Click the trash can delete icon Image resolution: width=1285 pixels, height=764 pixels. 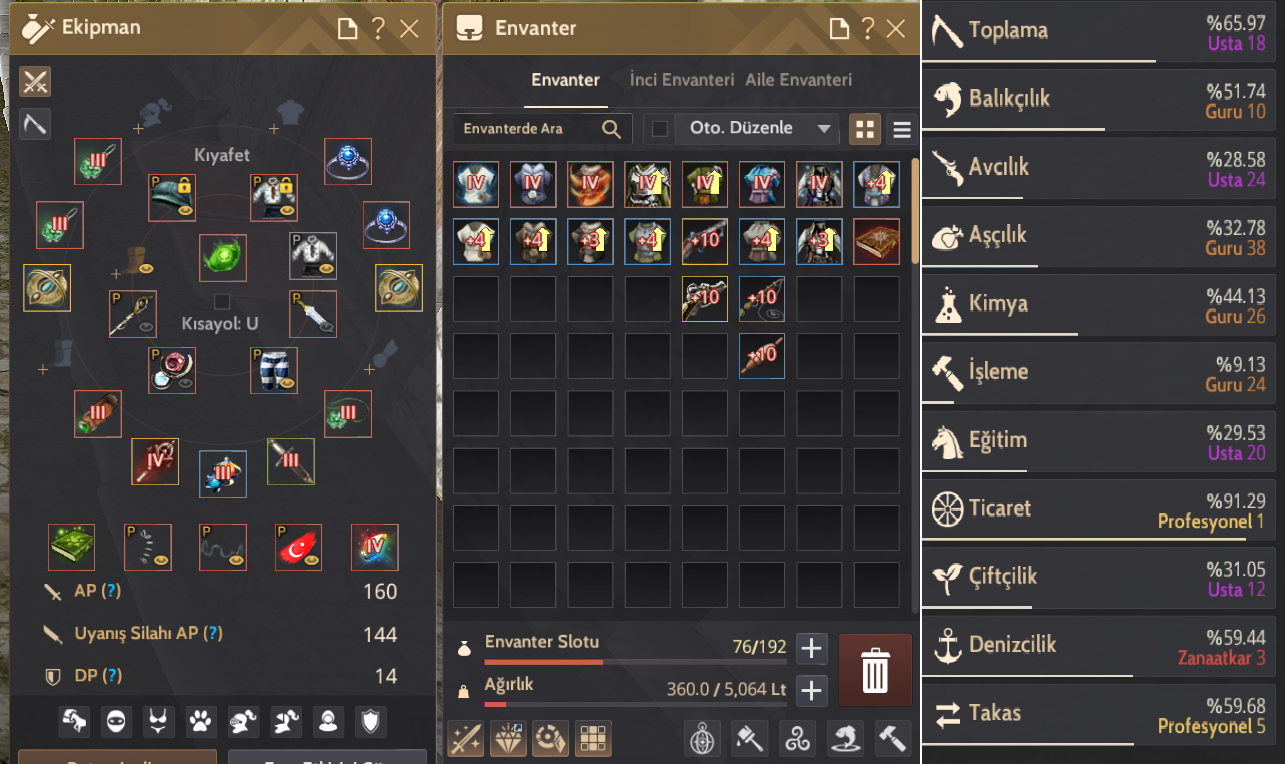point(875,670)
